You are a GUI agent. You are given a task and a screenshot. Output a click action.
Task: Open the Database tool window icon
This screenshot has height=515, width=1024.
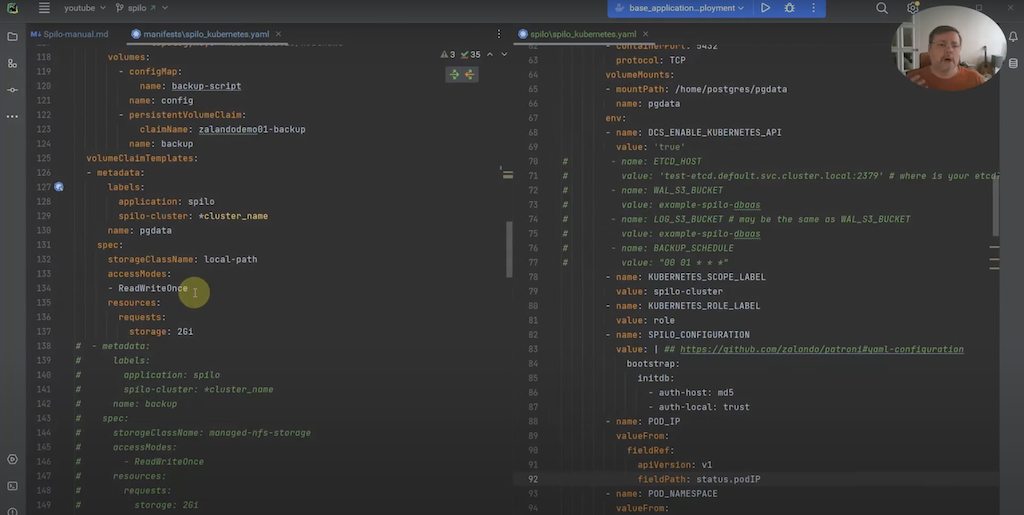[1013, 63]
